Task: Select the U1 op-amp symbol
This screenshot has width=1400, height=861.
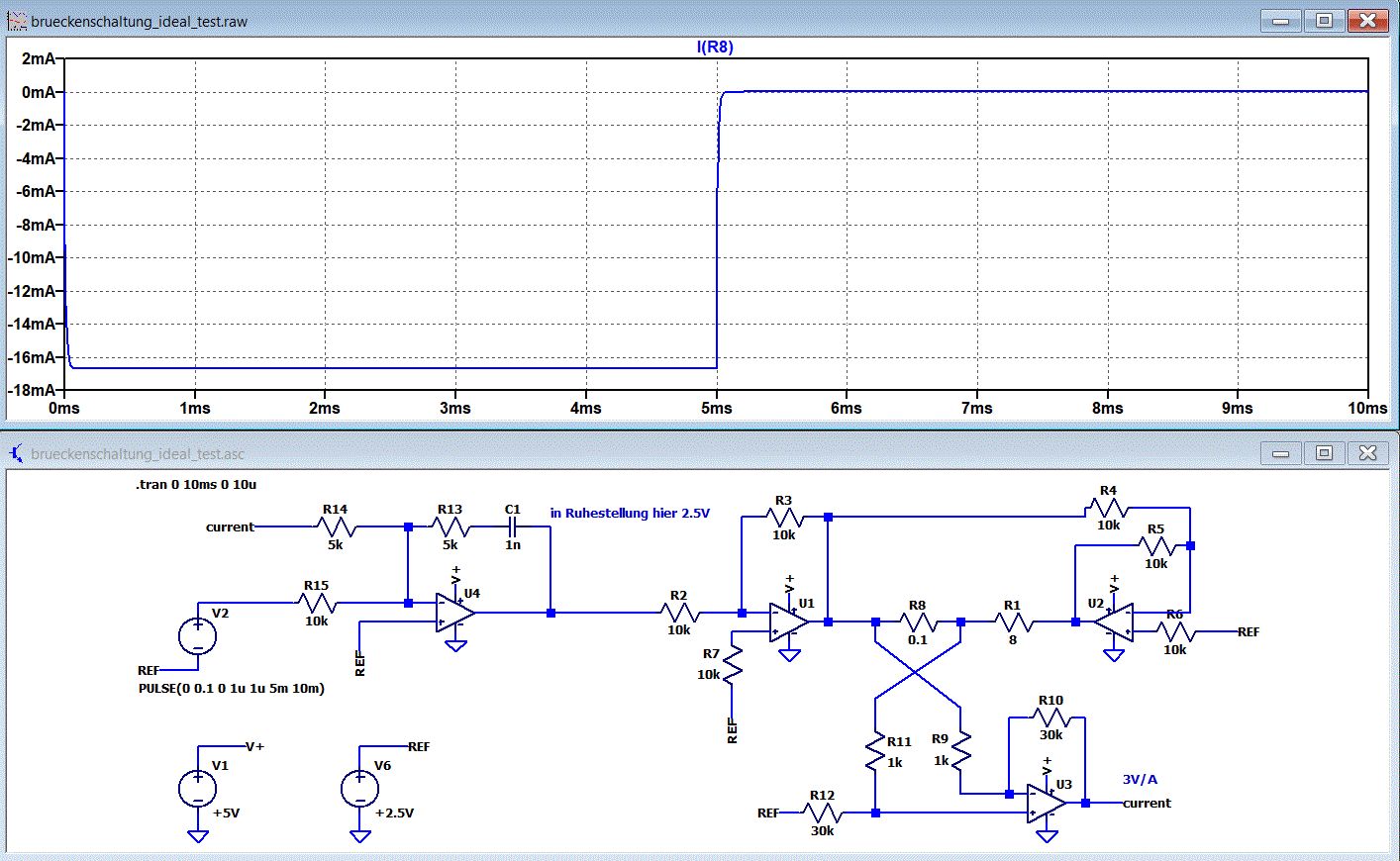Action: pos(788,622)
